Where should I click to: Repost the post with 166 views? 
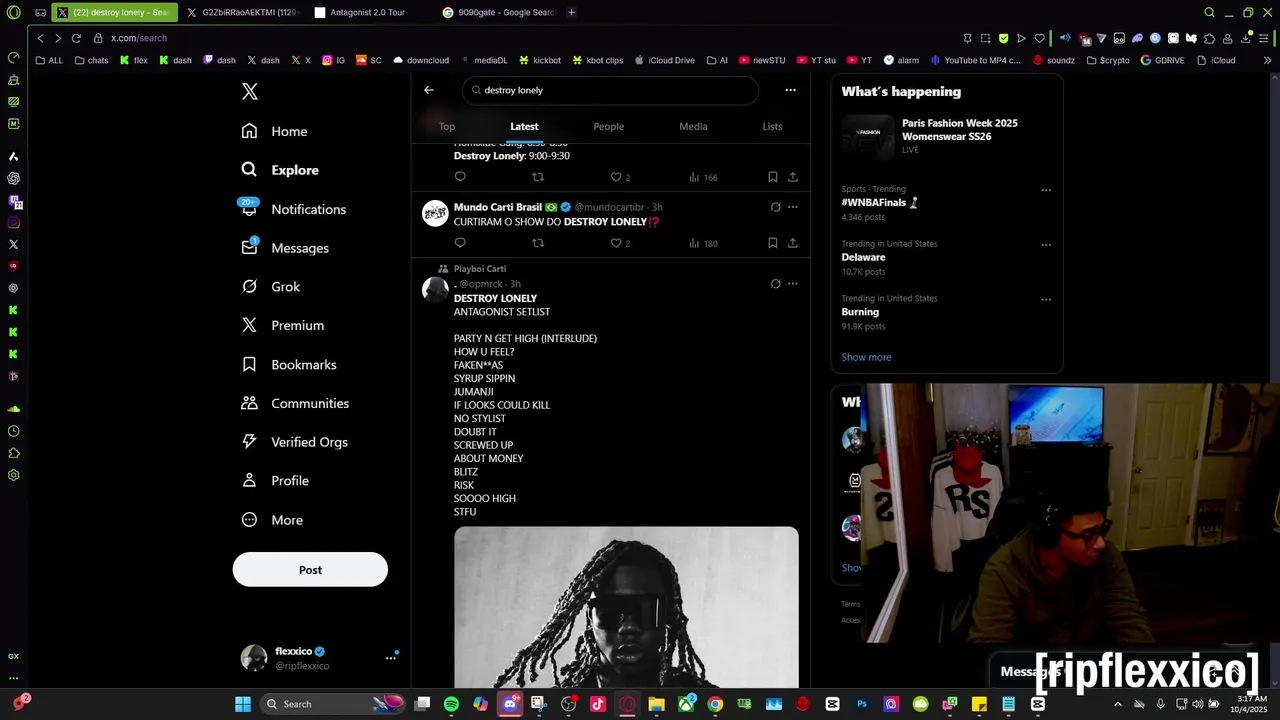click(538, 177)
